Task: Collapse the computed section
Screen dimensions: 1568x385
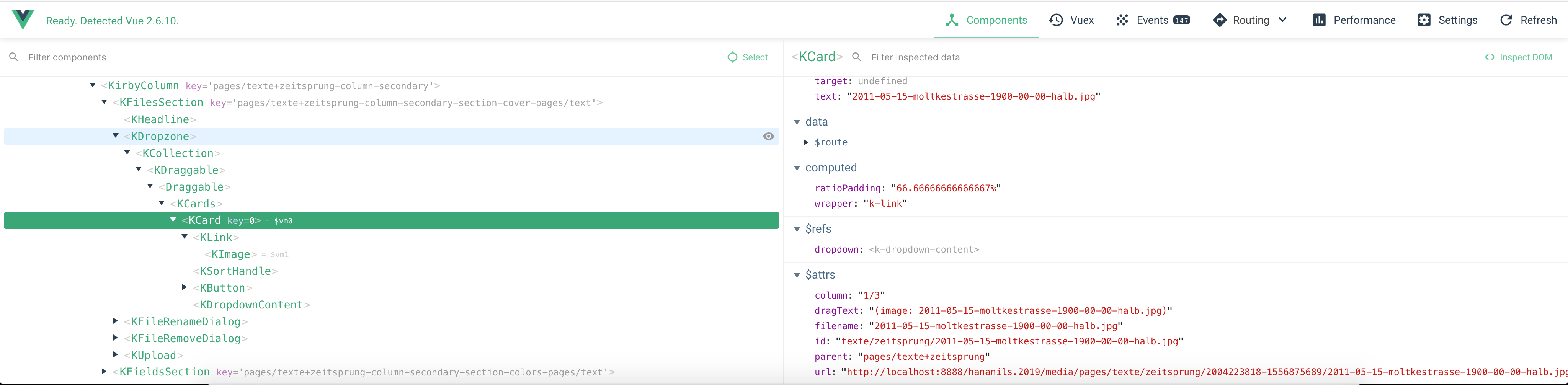Action: click(797, 167)
